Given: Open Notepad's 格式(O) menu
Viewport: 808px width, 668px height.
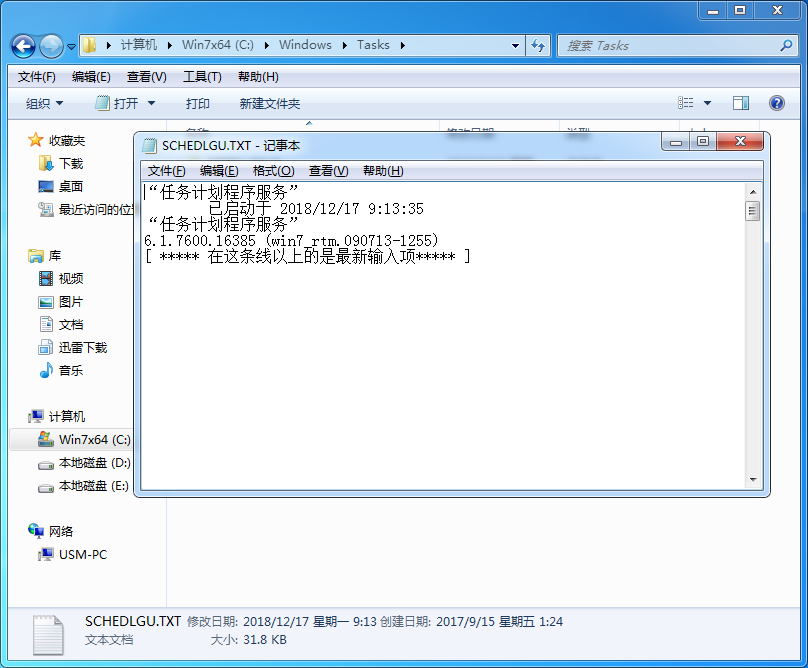Looking at the screenshot, I should click(273, 171).
